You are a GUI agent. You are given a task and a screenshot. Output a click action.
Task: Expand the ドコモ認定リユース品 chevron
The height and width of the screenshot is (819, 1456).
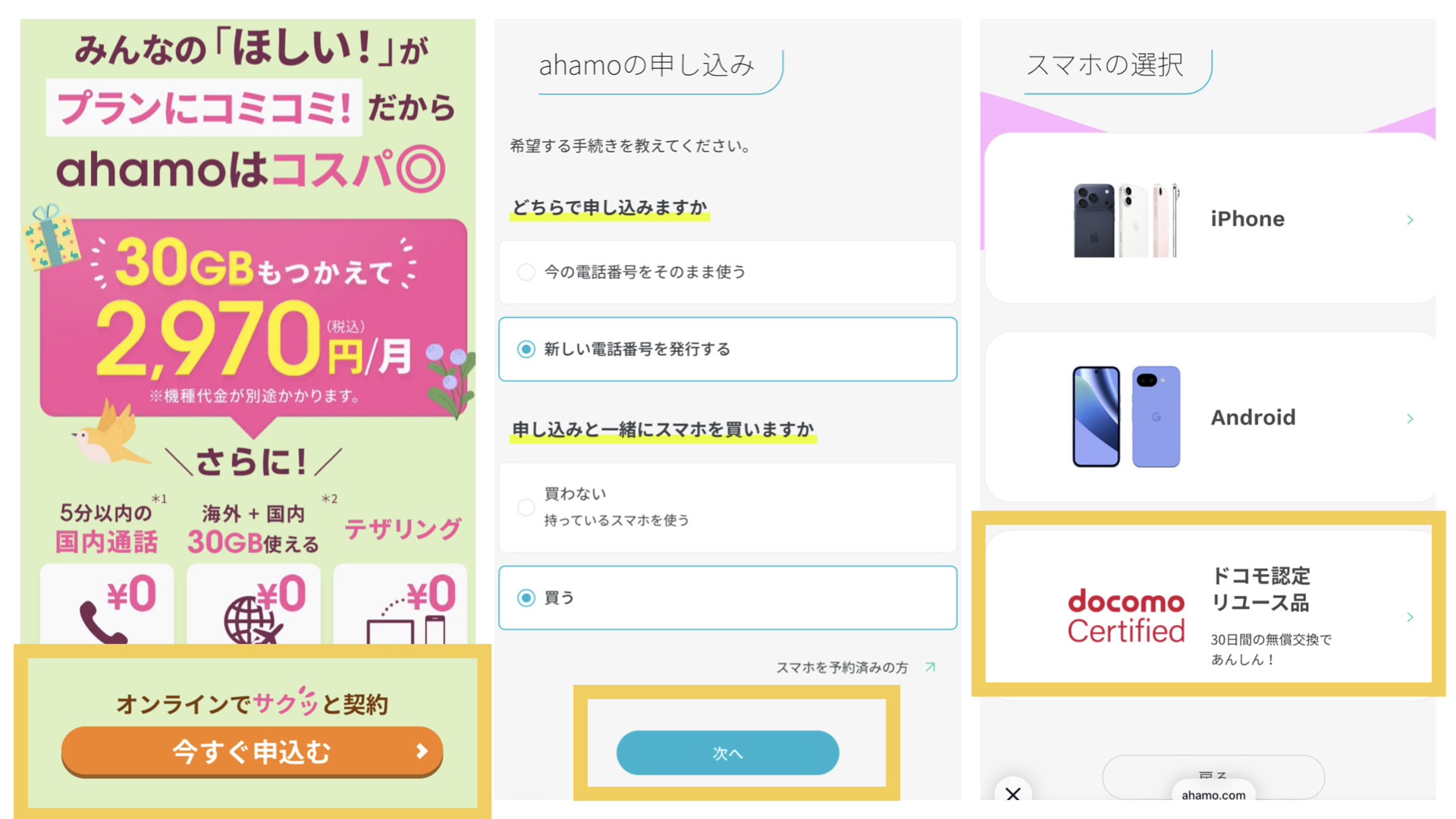pos(1410,617)
